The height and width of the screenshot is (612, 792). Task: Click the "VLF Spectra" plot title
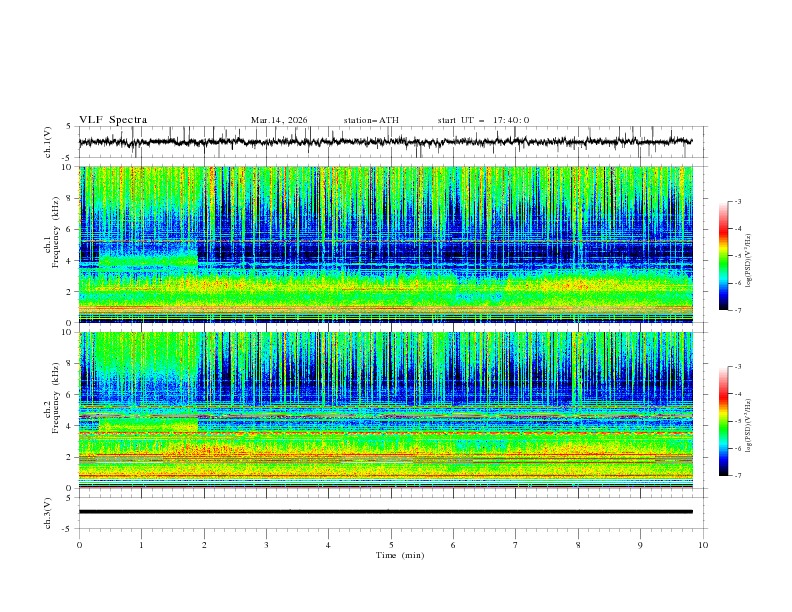[x=113, y=120]
